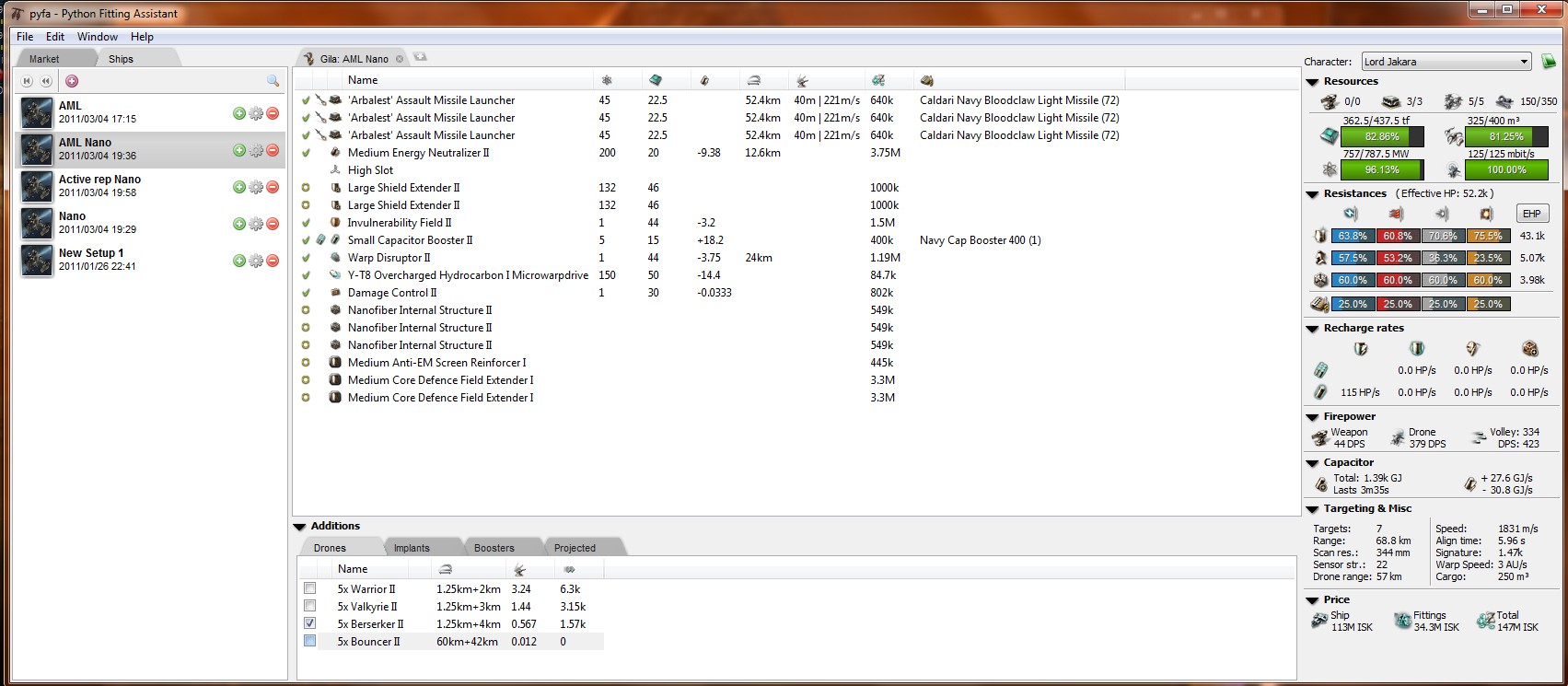The width and height of the screenshot is (1568, 686).
Task: Click the shield resistance row icon
Action: [1320, 236]
